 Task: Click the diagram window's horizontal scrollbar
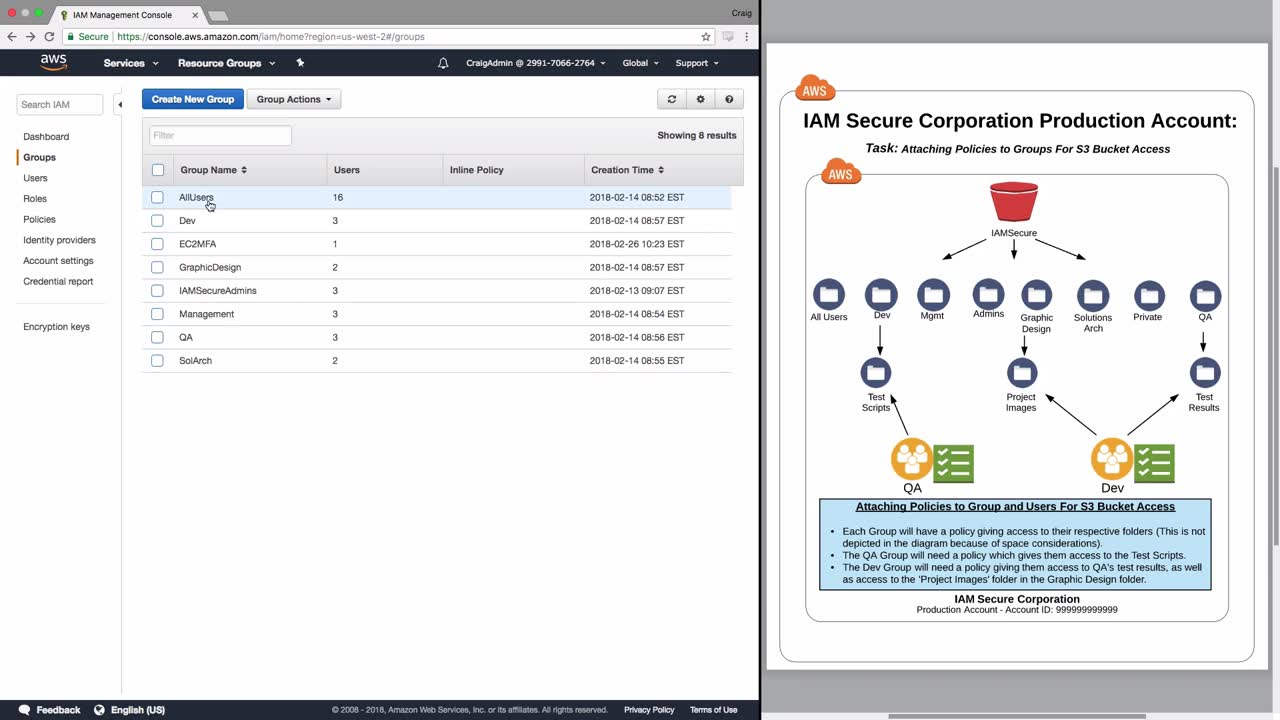(1016, 716)
